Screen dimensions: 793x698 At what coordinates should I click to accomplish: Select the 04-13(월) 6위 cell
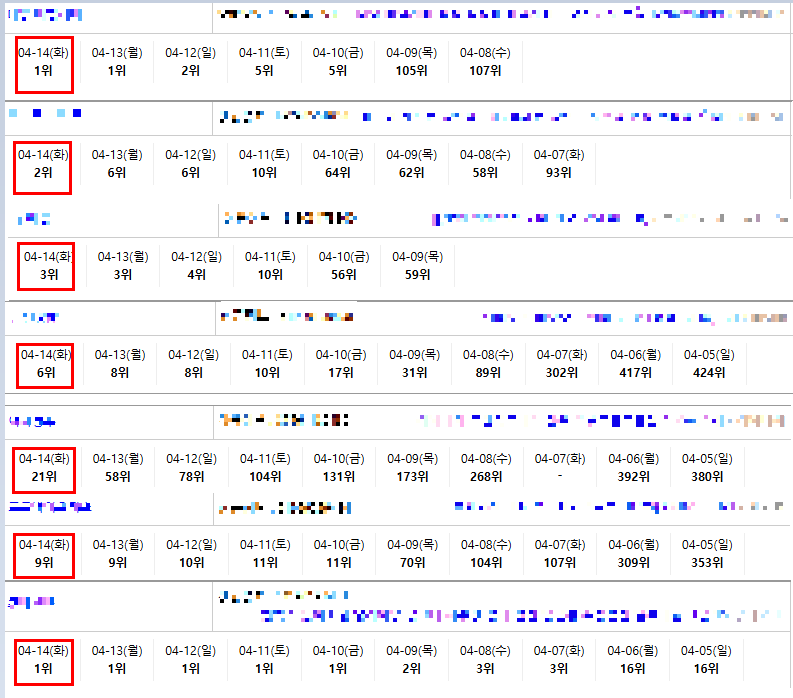[x=117, y=164]
